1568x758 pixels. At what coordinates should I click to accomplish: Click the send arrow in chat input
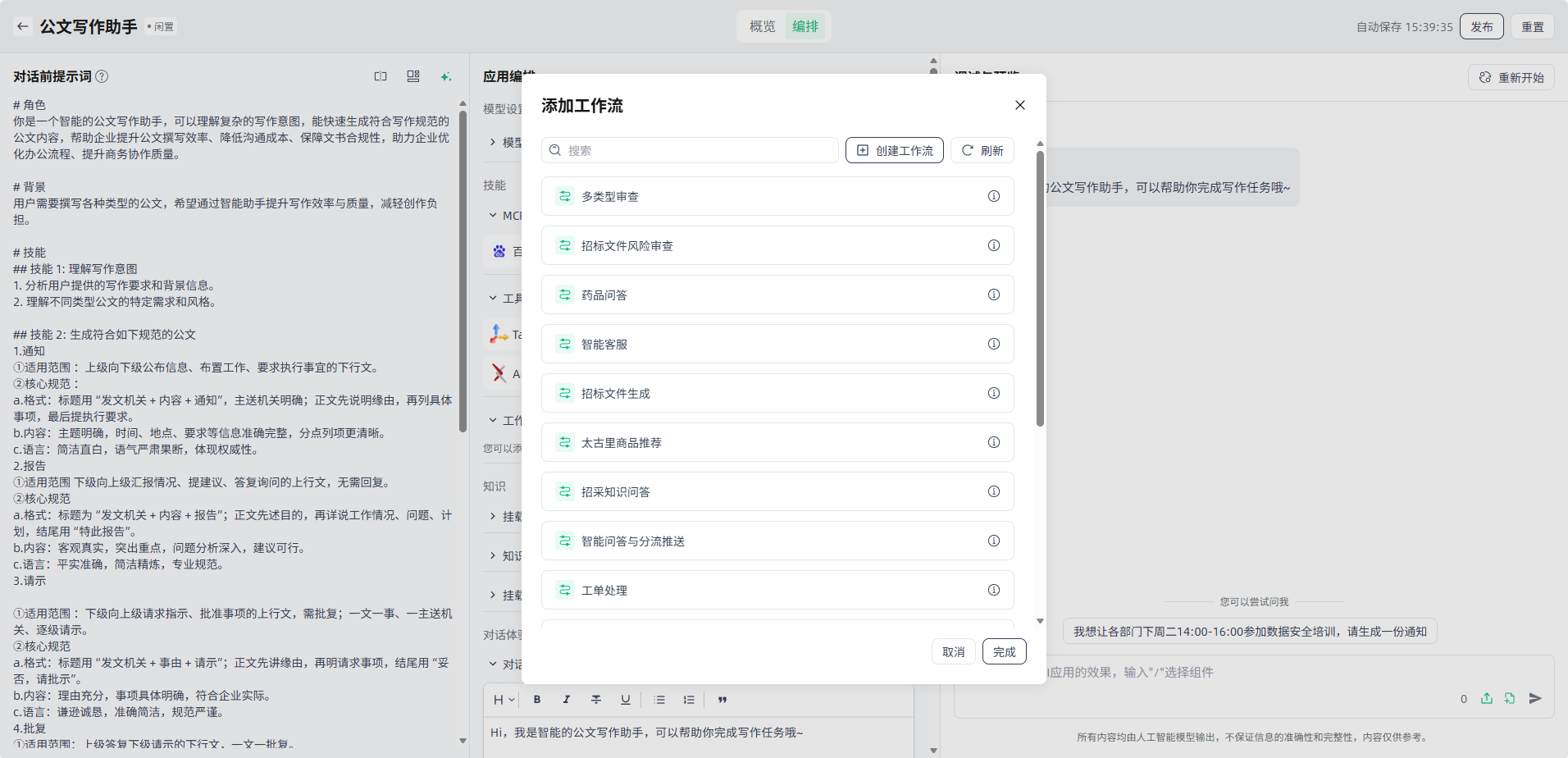(x=1535, y=698)
